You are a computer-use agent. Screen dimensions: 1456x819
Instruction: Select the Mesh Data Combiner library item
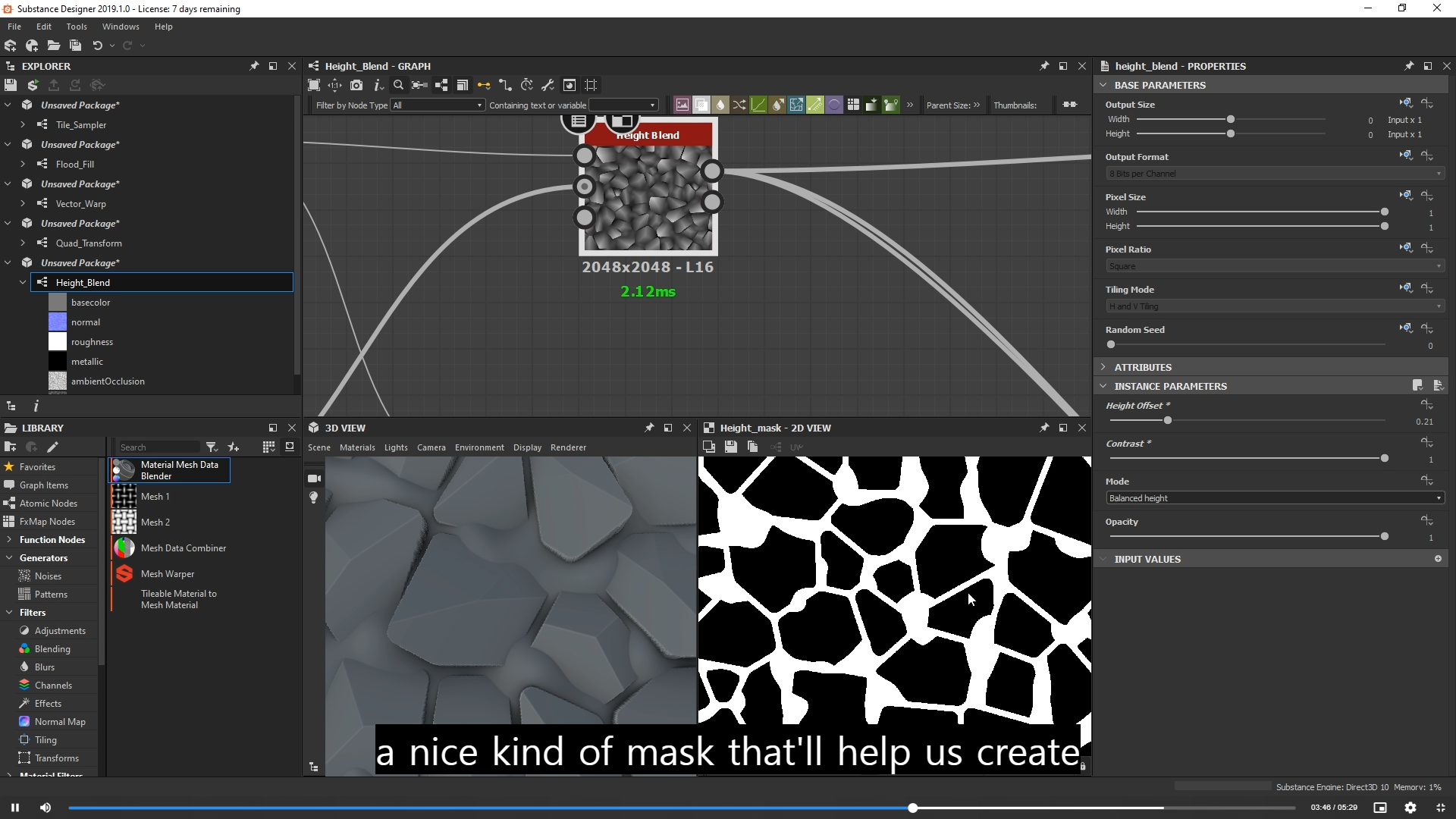[183, 548]
